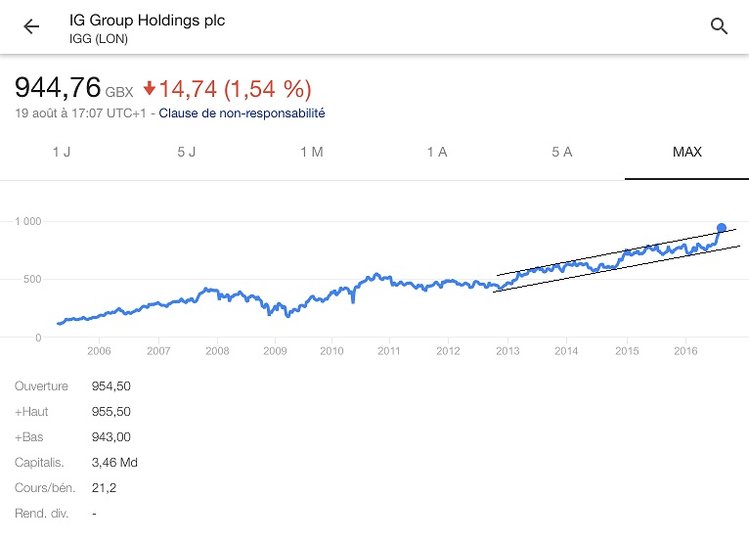Click the +Bas value 943,00
This screenshot has width=749, height=542.
click(x=111, y=437)
